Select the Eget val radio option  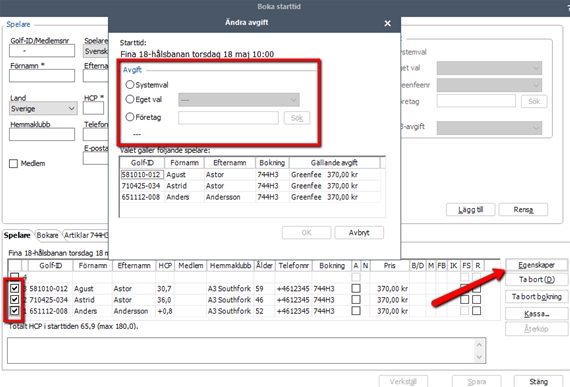(130, 99)
